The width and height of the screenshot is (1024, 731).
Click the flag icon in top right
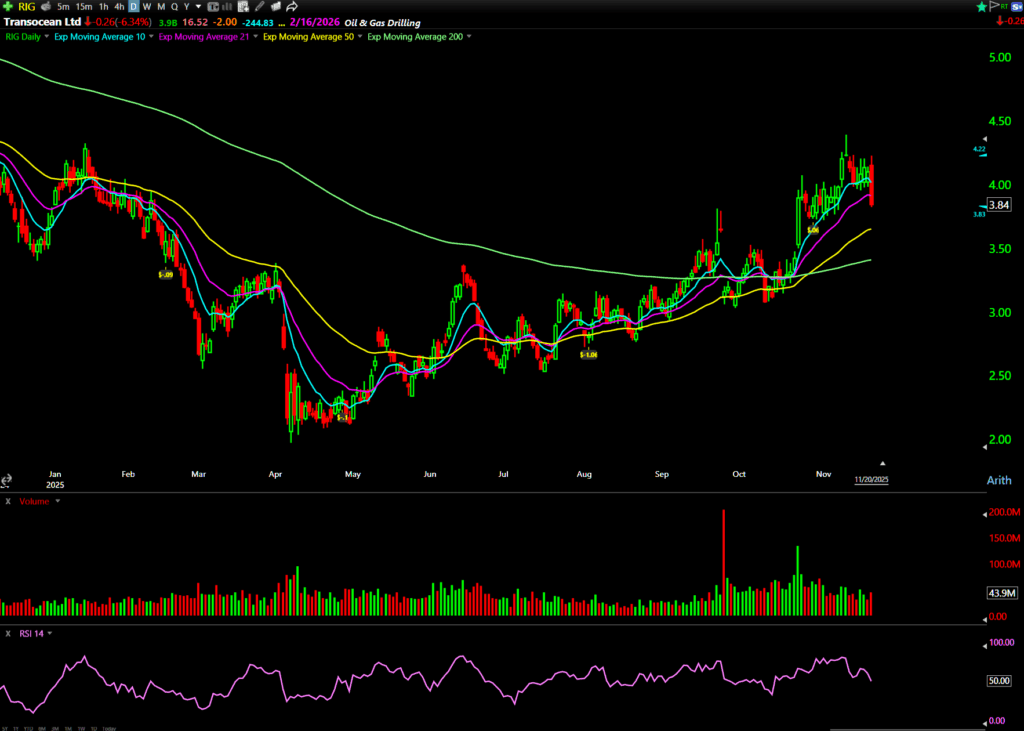coord(996,7)
